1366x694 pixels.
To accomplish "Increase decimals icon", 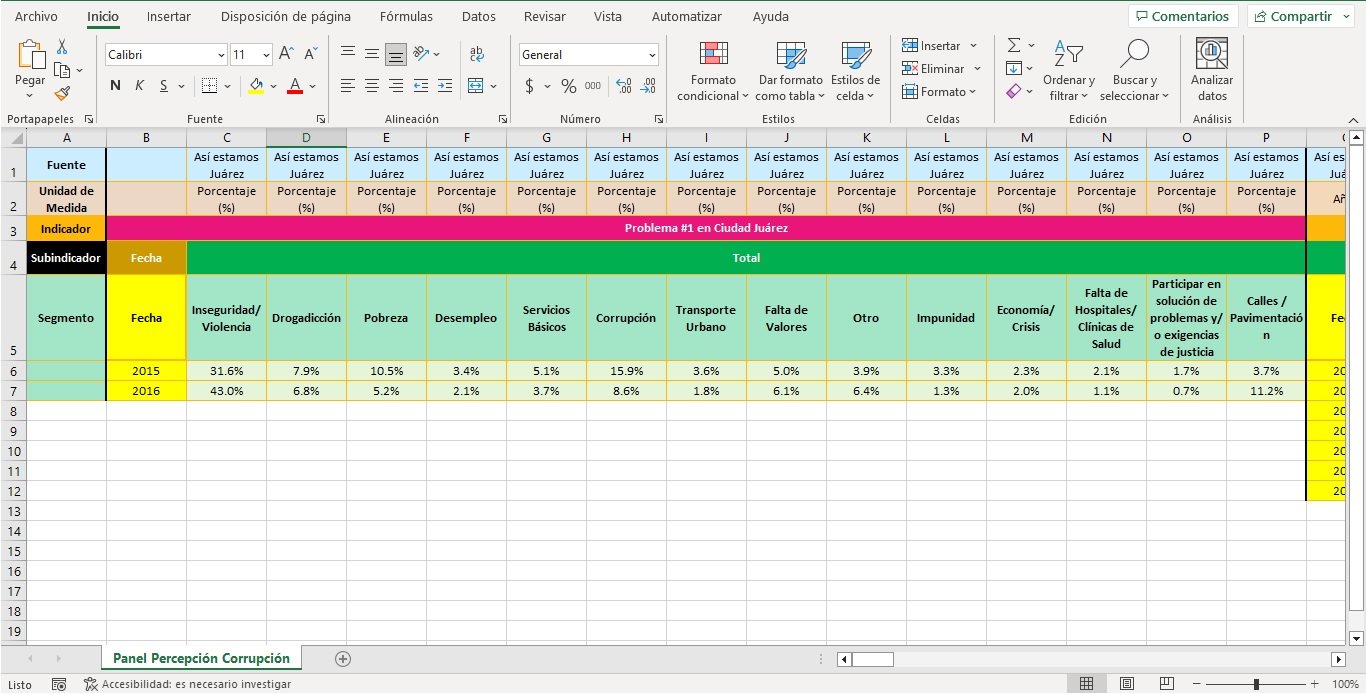I will coord(624,86).
